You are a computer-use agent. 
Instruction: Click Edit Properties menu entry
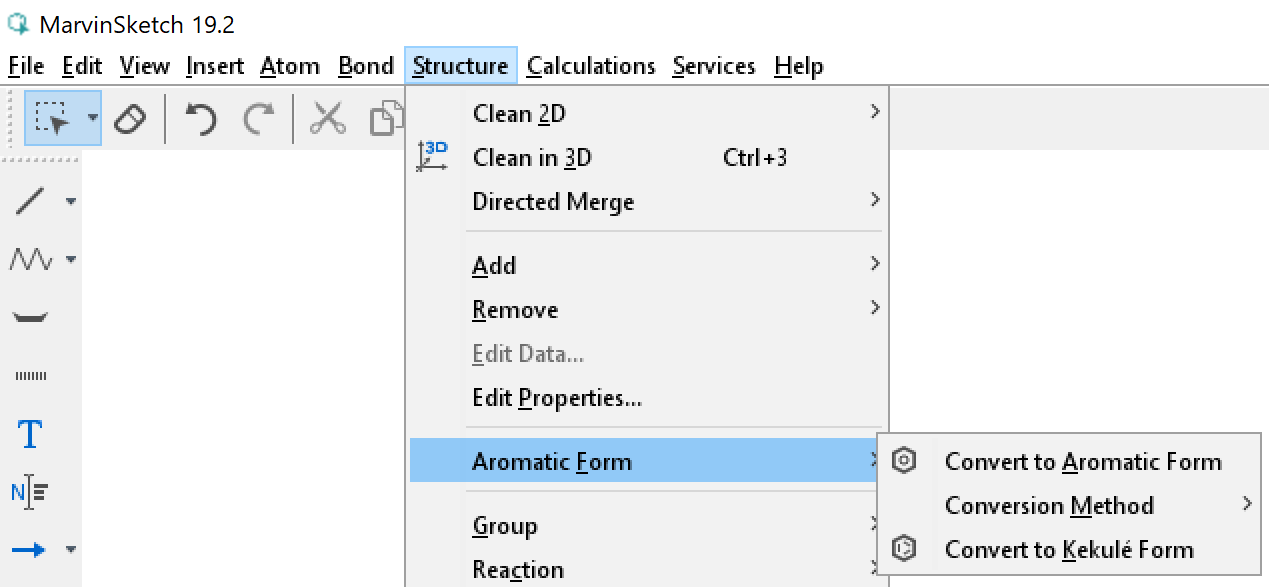pyautogui.click(x=557, y=398)
